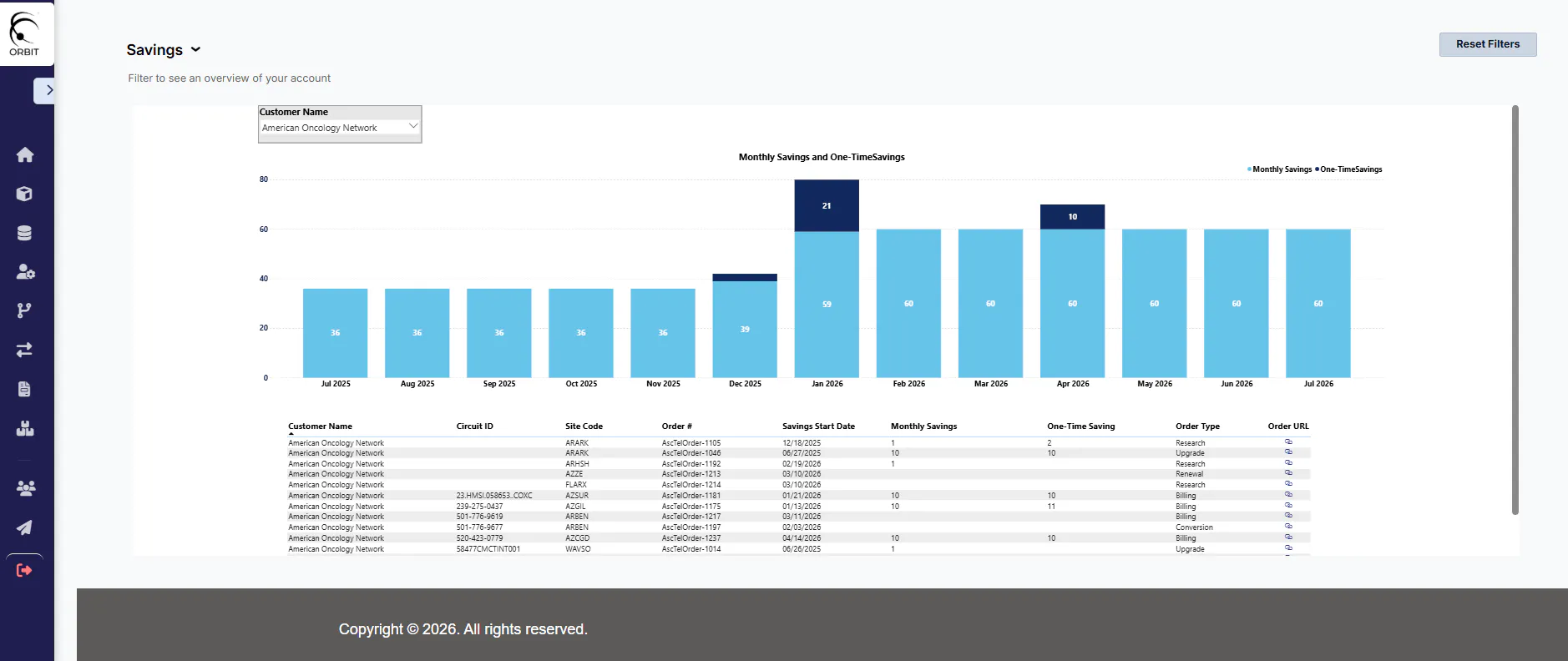The image size is (1568, 661).
Task: Select the Jul 2026 monthly savings bar
Action: pyautogui.click(x=1318, y=303)
